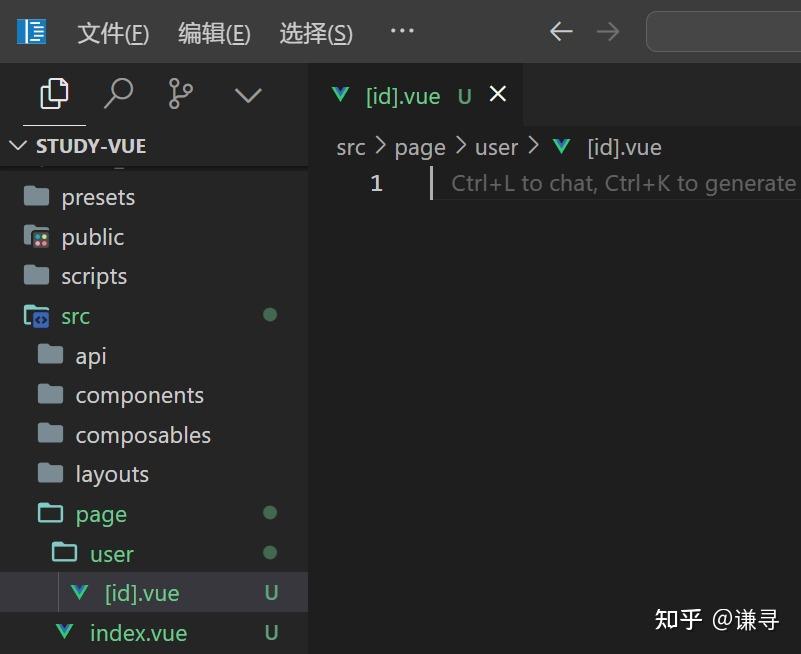Image resolution: width=801 pixels, height=654 pixels.
Task: Click the forward navigation arrow
Action: coord(608,31)
